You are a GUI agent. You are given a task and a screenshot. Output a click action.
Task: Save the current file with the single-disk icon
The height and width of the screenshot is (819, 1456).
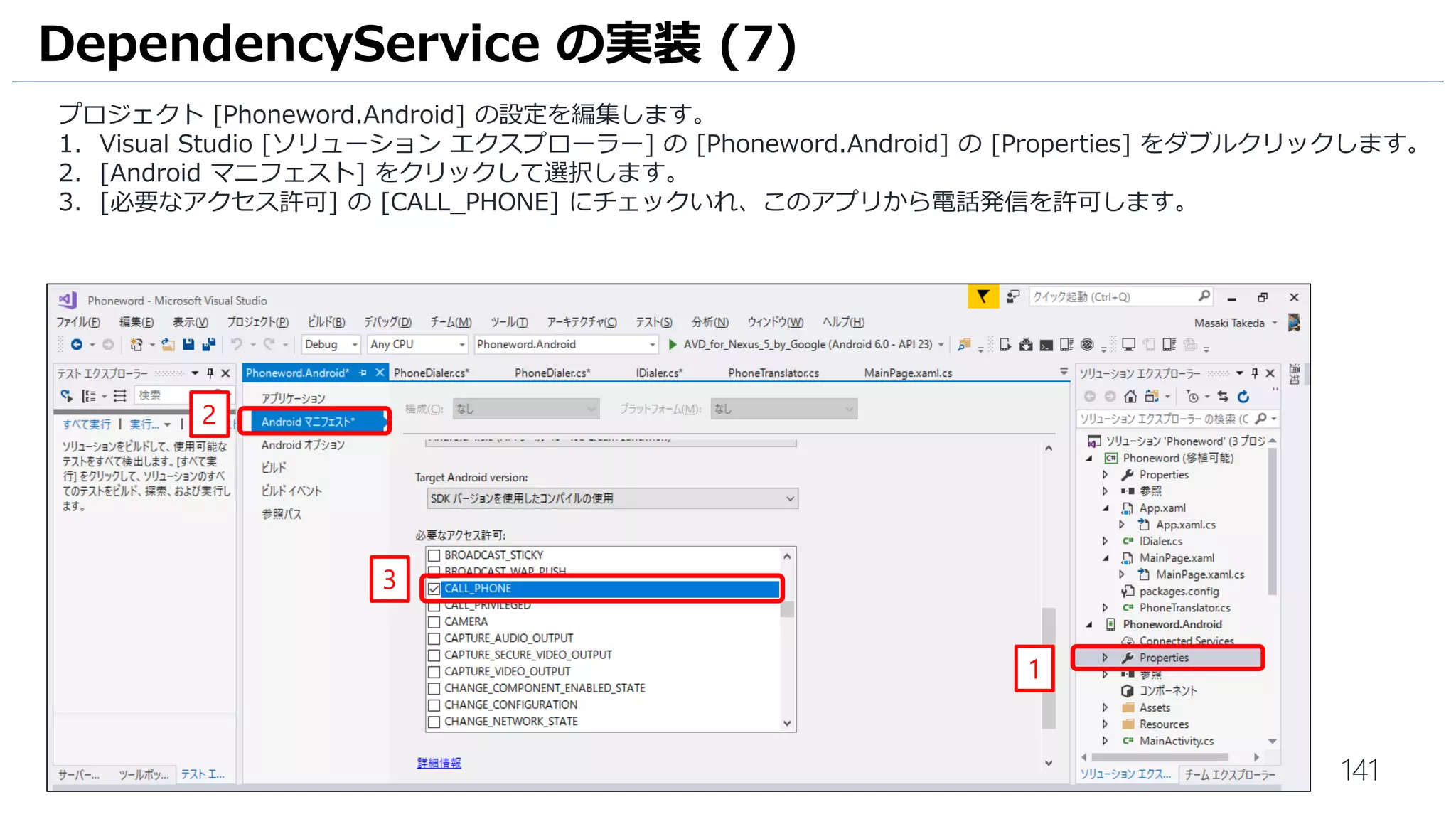pos(188,345)
